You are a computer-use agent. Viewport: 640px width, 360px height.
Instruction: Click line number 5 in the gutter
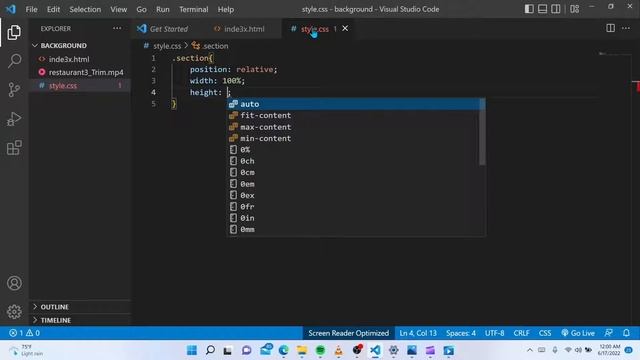pos(153,104)
